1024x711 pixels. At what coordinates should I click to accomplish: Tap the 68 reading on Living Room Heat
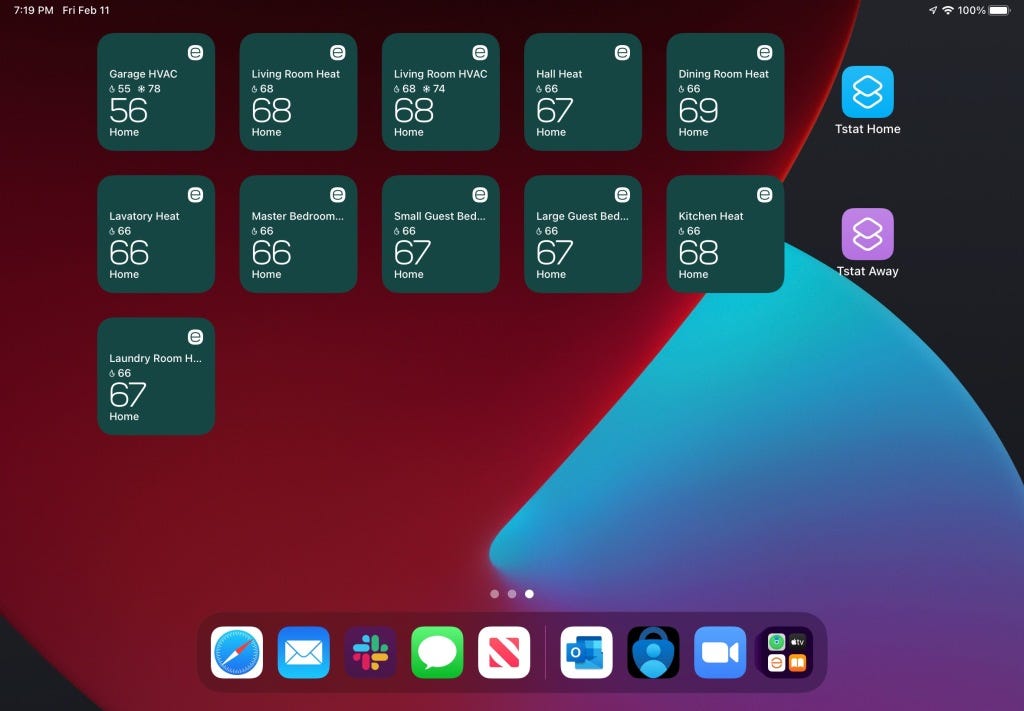click(272, 110)
